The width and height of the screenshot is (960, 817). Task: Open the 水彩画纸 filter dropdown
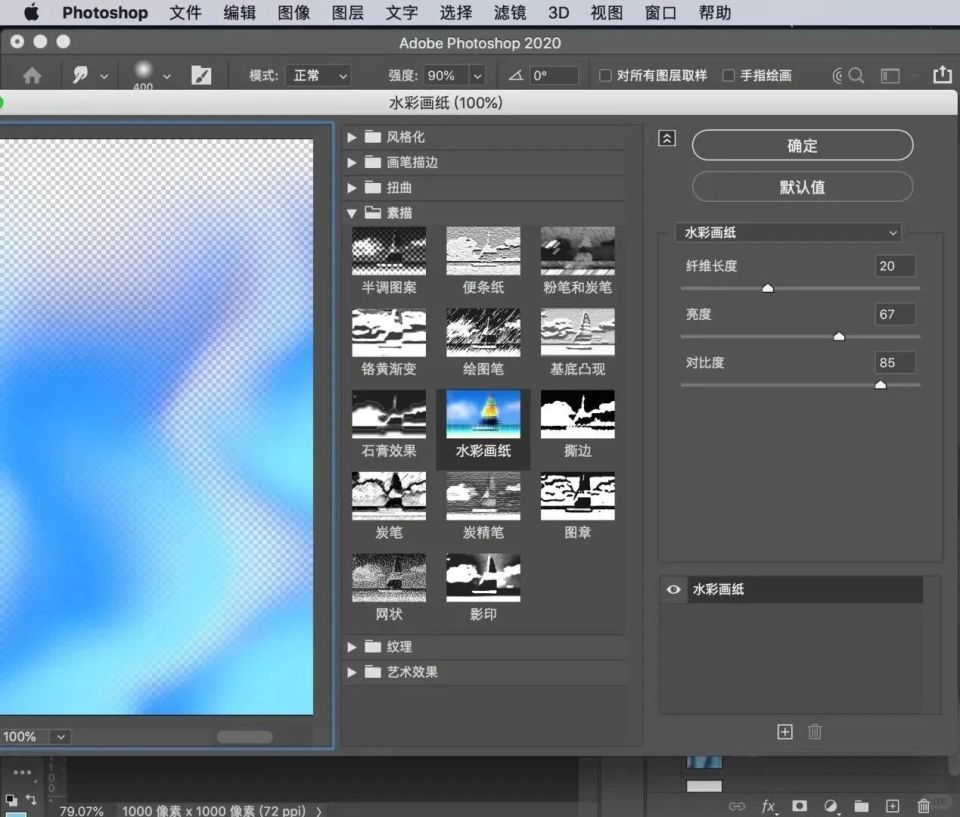pyautogui.click(x=788, y=232)
